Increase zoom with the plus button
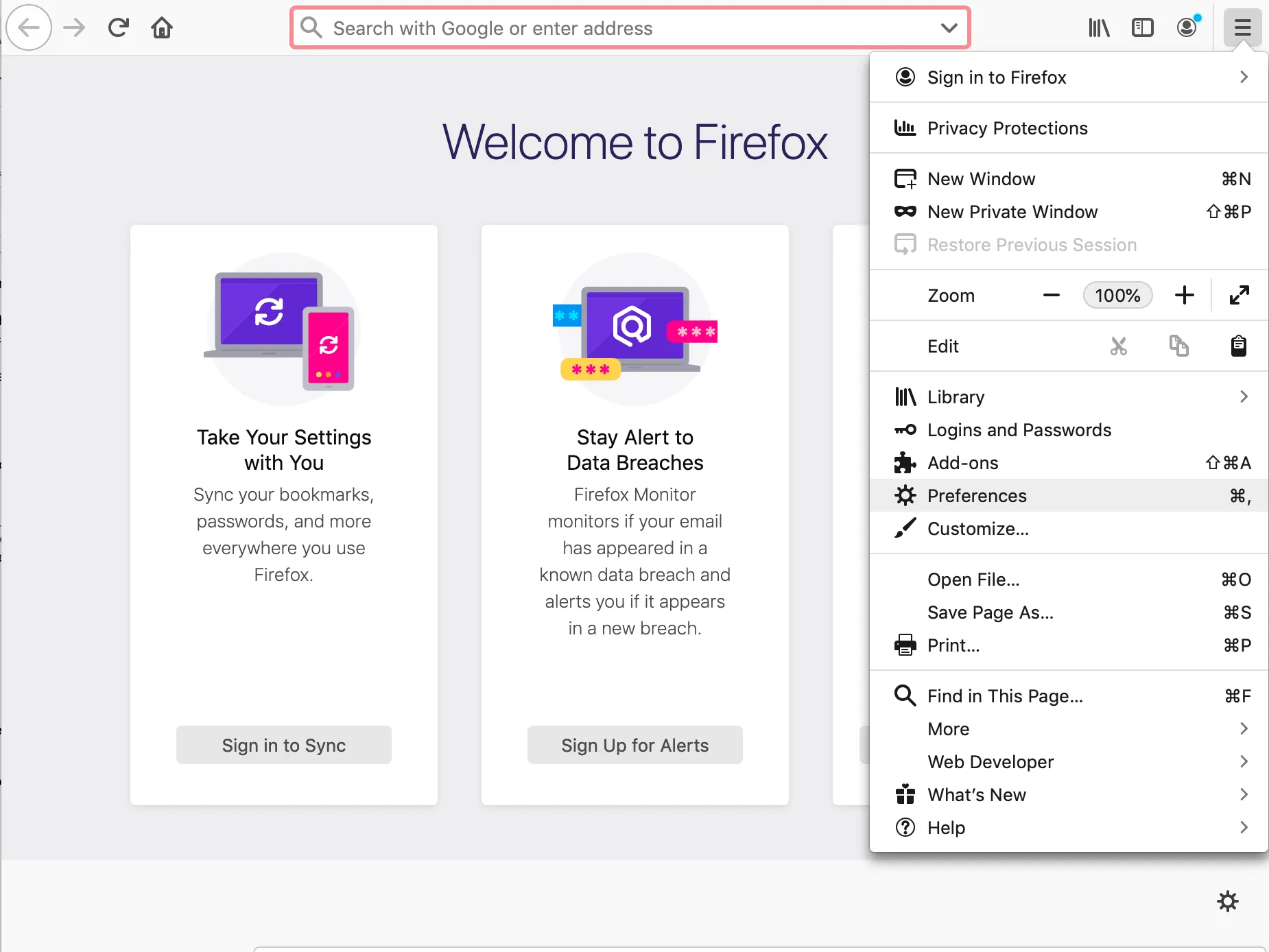The image size is (1269, 952). click(1185, 296)
